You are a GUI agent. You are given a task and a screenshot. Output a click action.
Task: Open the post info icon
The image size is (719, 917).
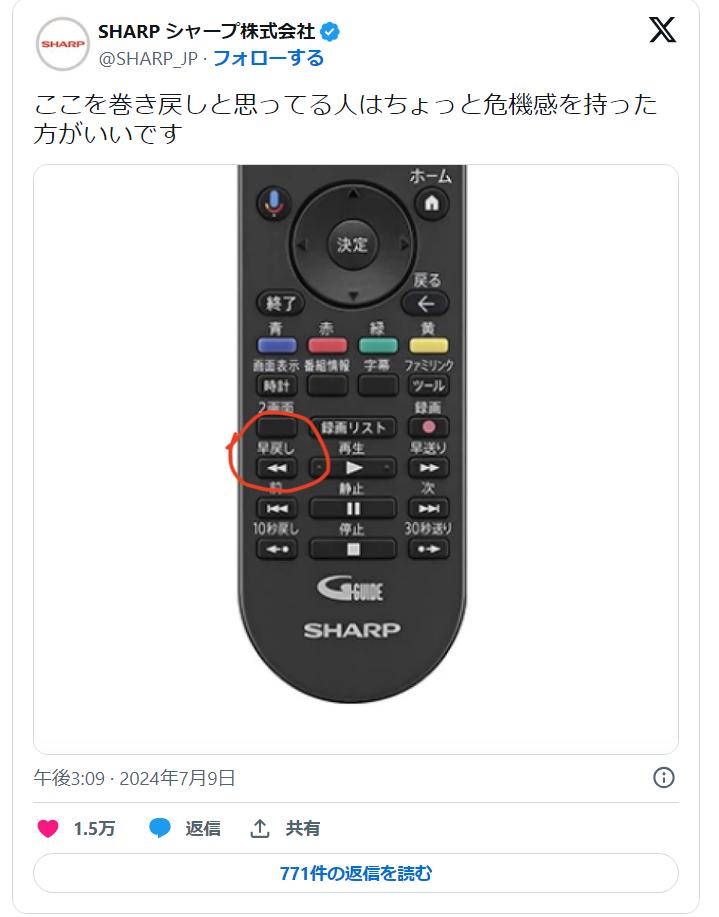(663, 778)
